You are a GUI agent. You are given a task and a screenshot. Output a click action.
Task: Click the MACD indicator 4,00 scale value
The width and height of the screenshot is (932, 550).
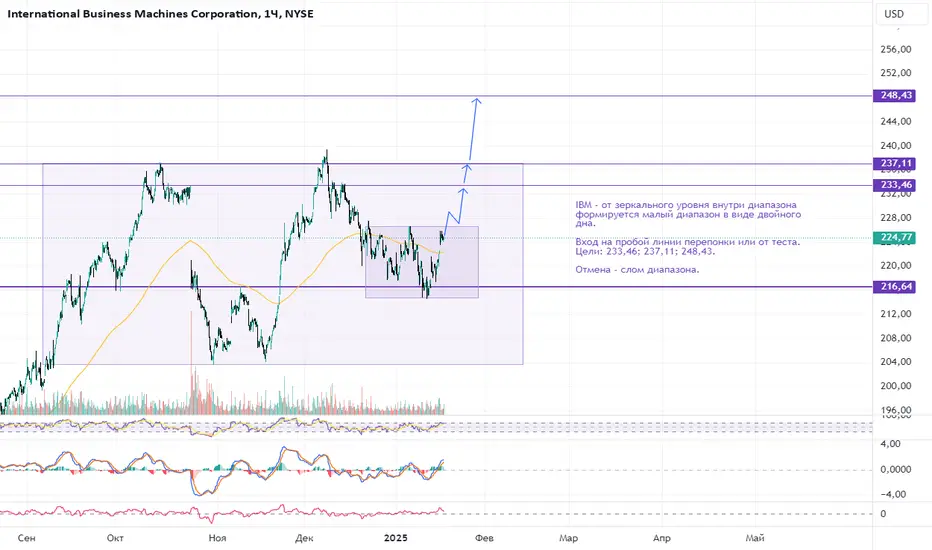[x=890, y=444]
